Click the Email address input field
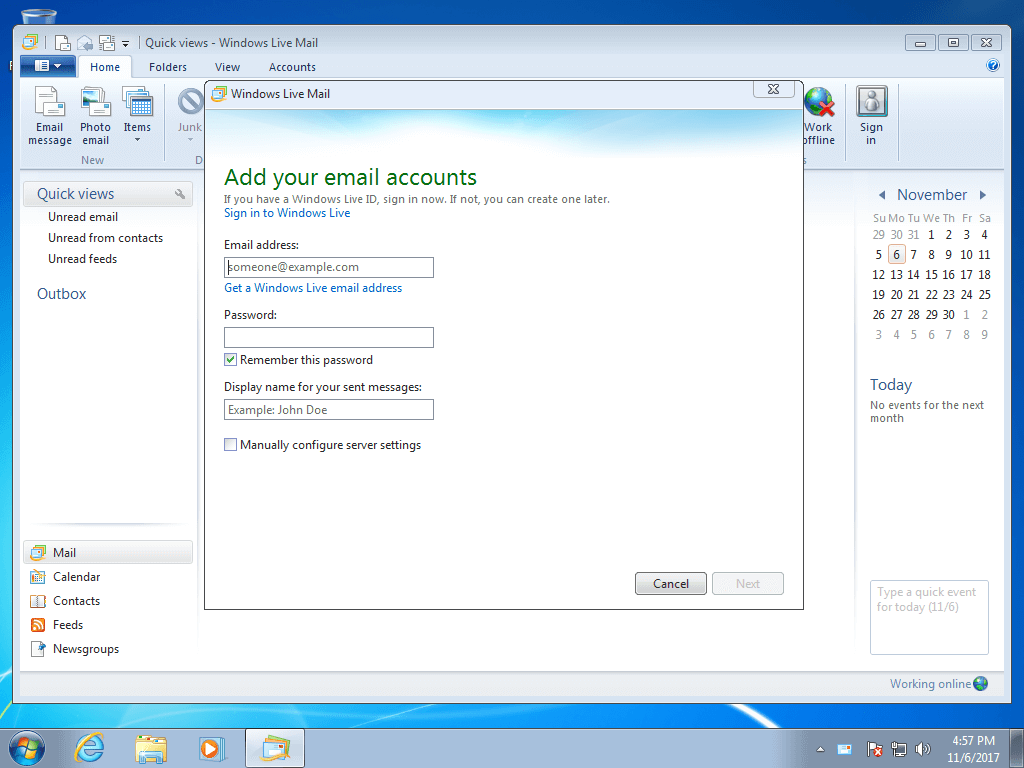 click(328, 267)
